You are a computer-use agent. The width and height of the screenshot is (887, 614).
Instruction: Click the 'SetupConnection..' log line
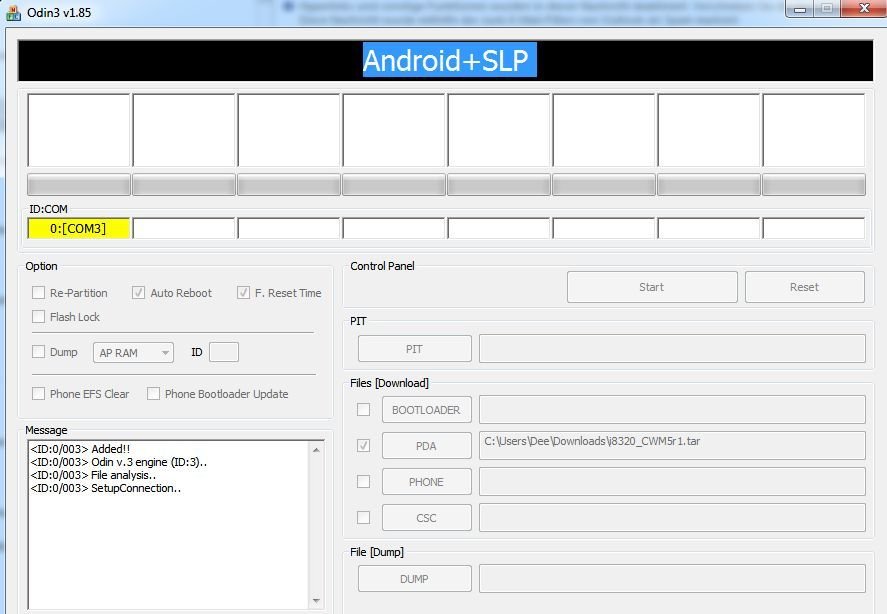[x=106, y=488]
